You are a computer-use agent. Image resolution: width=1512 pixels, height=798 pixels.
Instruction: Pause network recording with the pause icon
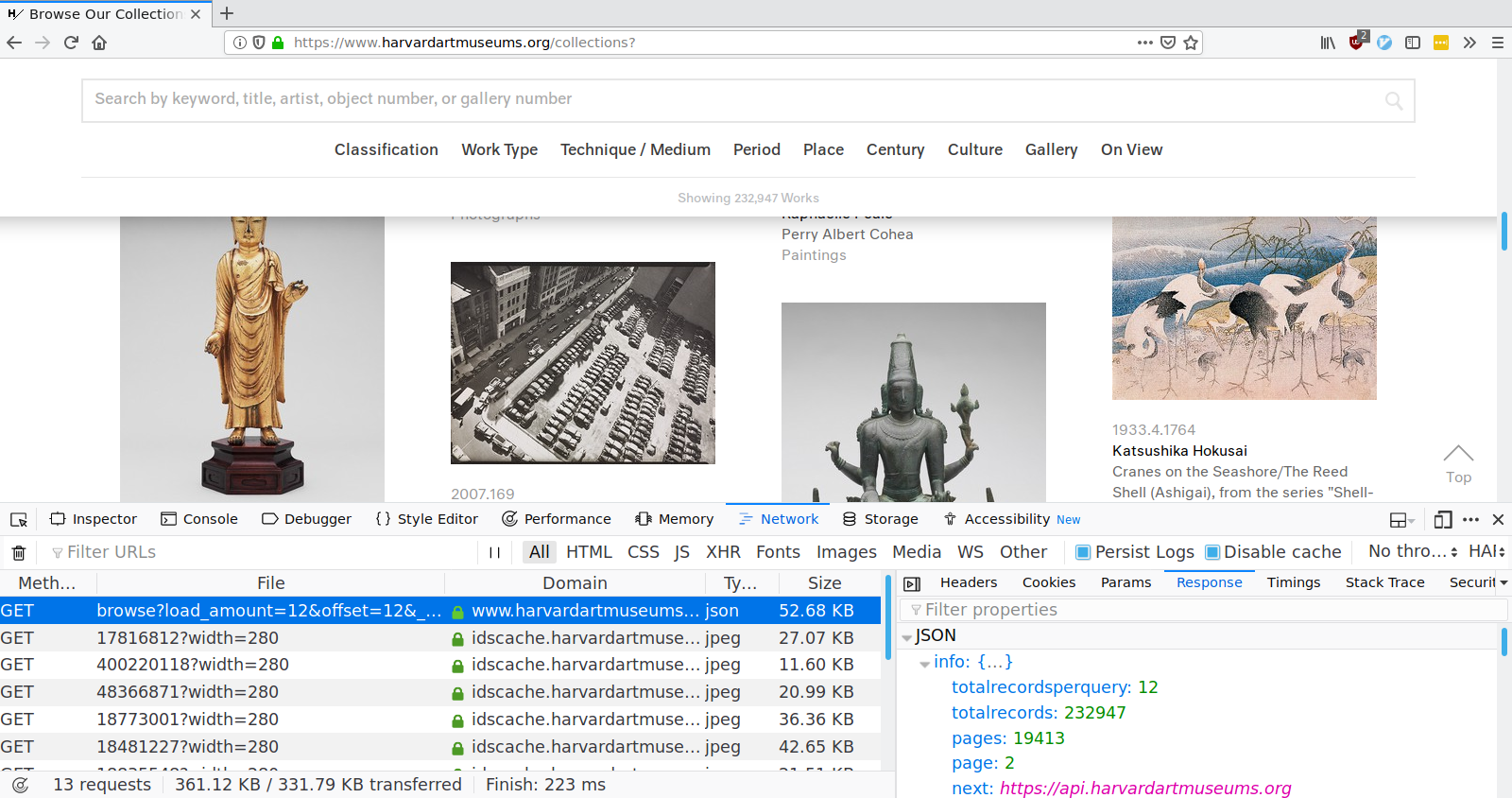pyautogui.click(x=494, y=552)
